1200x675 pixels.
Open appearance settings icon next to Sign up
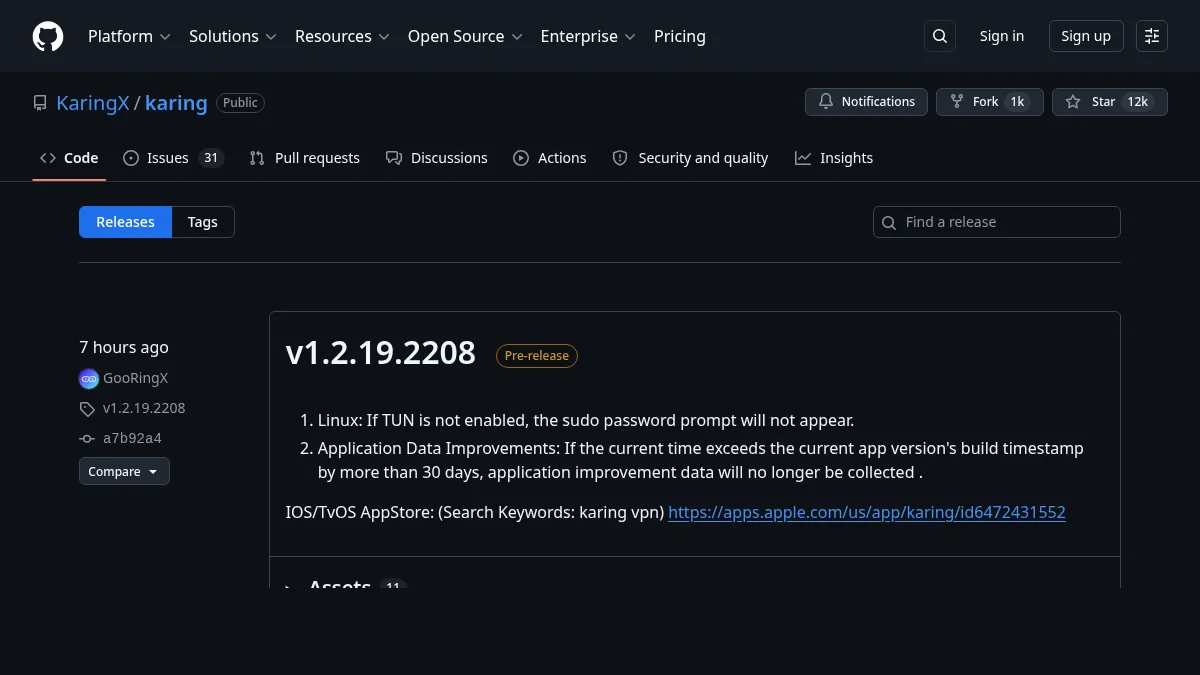pyautogui.click(x=1152, y=36)
